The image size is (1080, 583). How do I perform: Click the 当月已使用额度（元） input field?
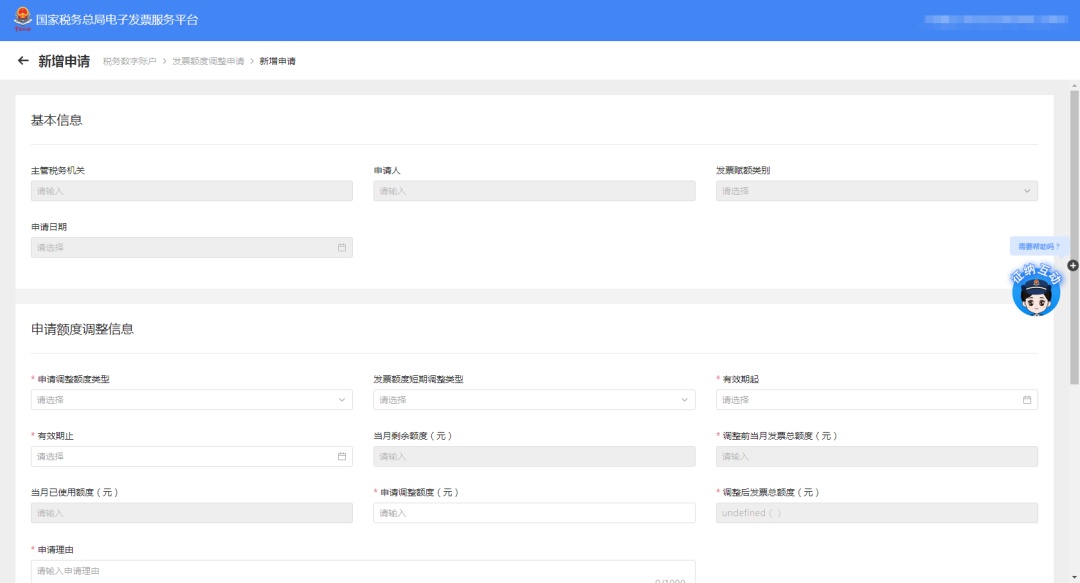pos(191,513)
